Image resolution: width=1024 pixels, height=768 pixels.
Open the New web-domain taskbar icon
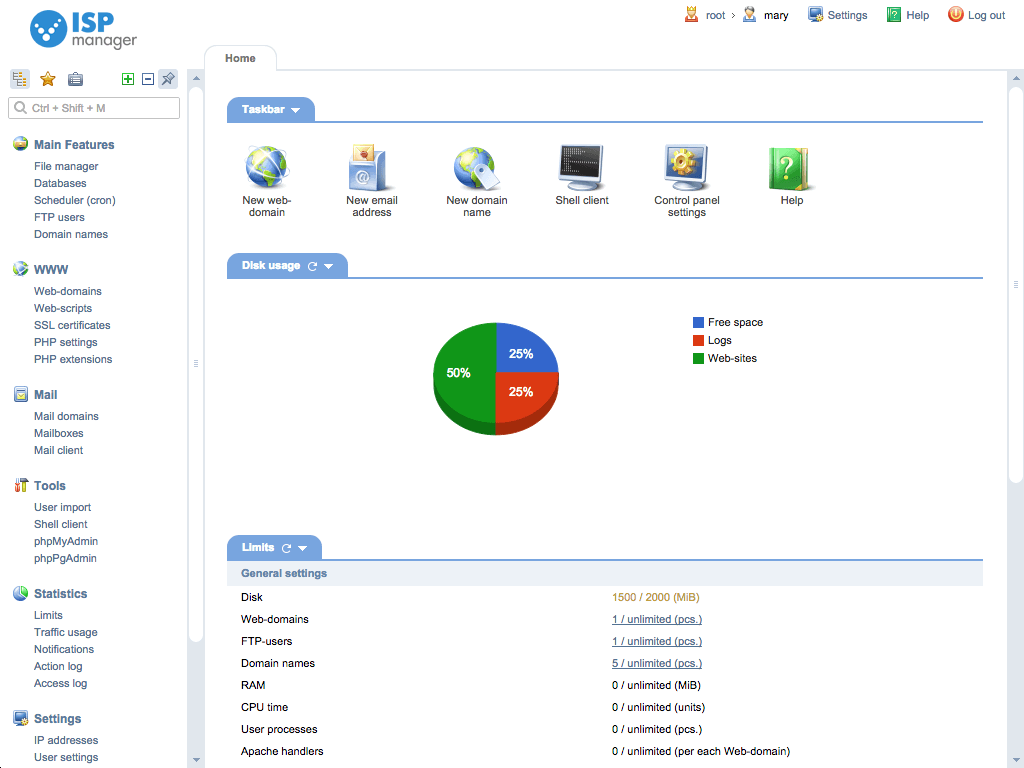[x=267, y=168]
